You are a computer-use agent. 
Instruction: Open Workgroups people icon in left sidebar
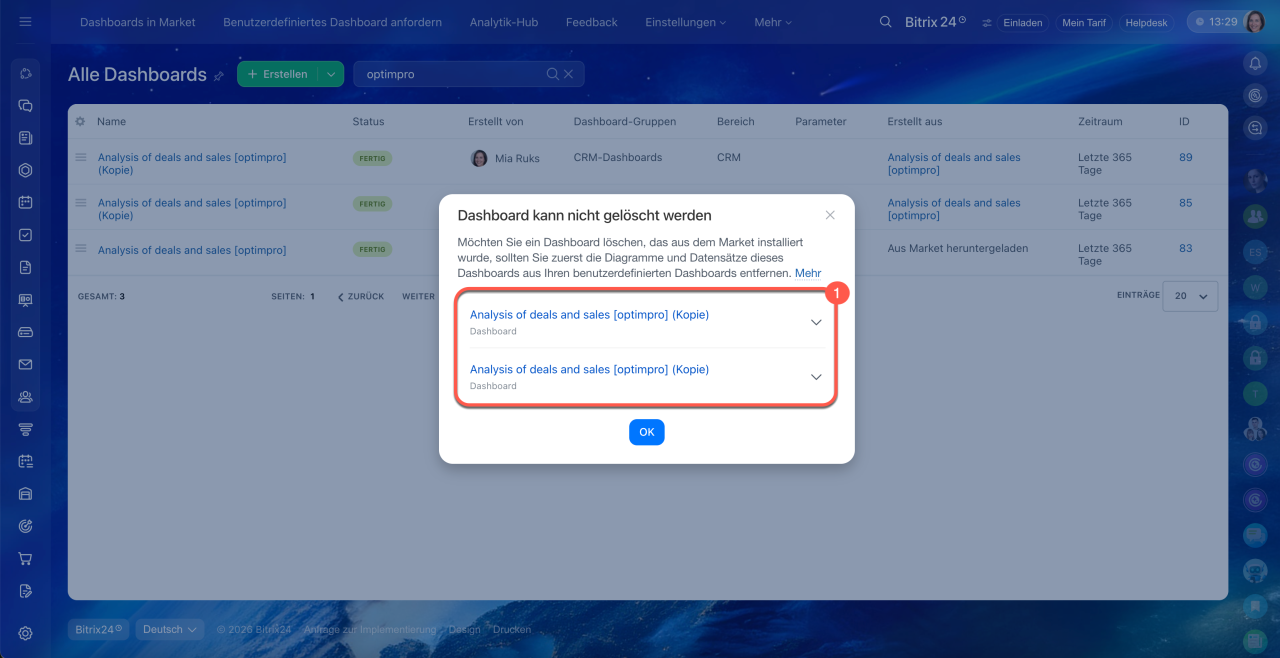[26, 397]
